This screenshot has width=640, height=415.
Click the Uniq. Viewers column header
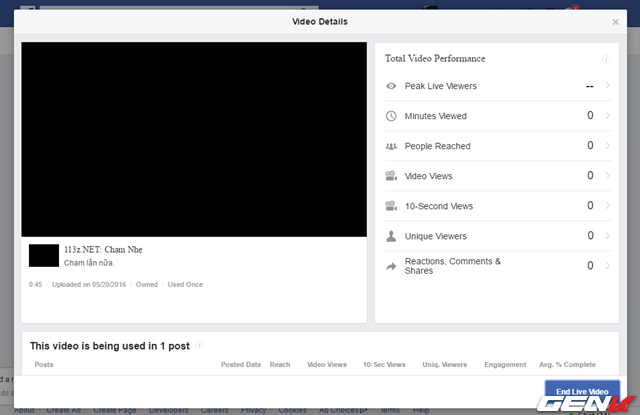[444, 364]
